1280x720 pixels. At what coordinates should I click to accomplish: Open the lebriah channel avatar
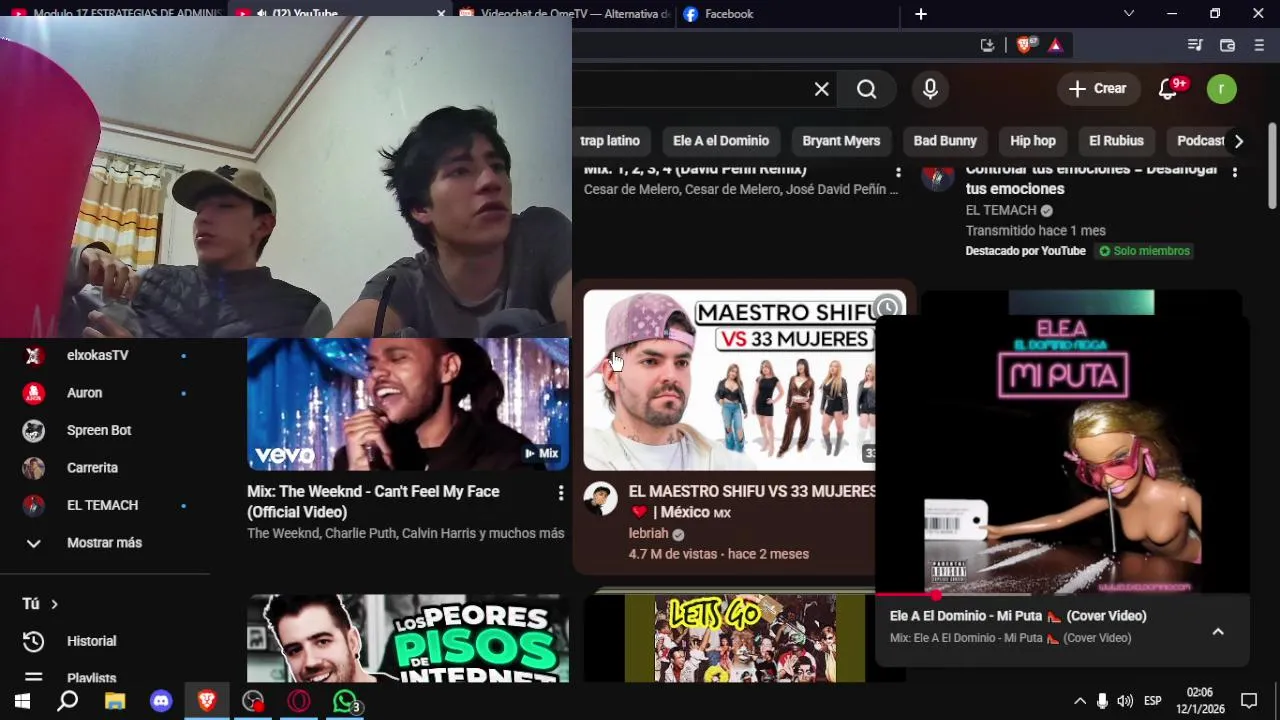[601, 498]
